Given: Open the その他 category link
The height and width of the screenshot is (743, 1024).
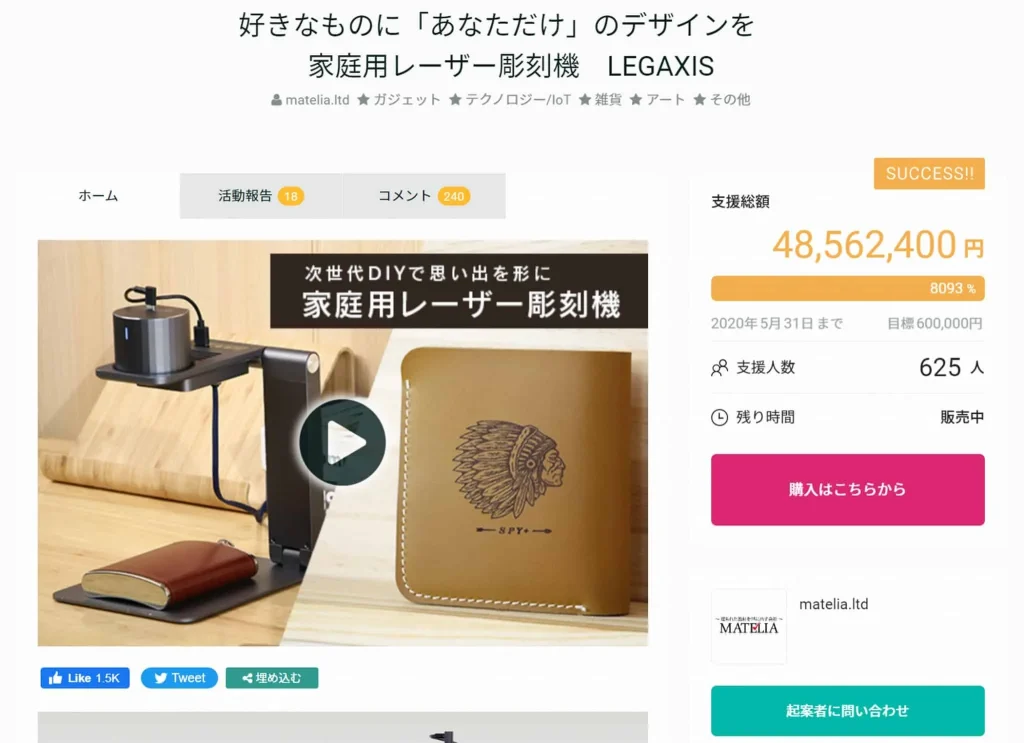Looking at the screenshot, I should [729, 99].
